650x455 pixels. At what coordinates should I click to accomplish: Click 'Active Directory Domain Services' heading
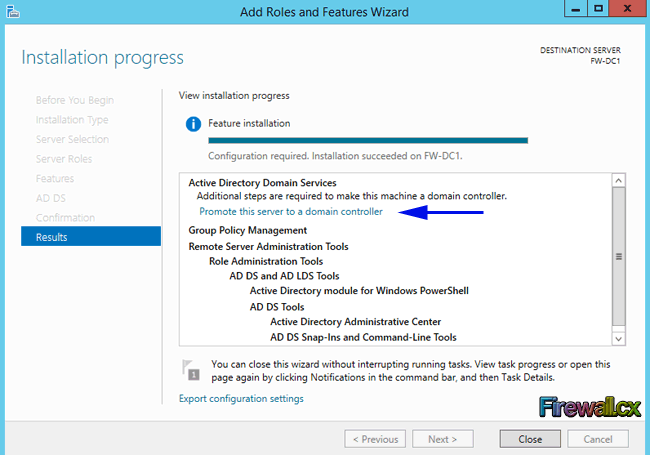click(262, 183)
